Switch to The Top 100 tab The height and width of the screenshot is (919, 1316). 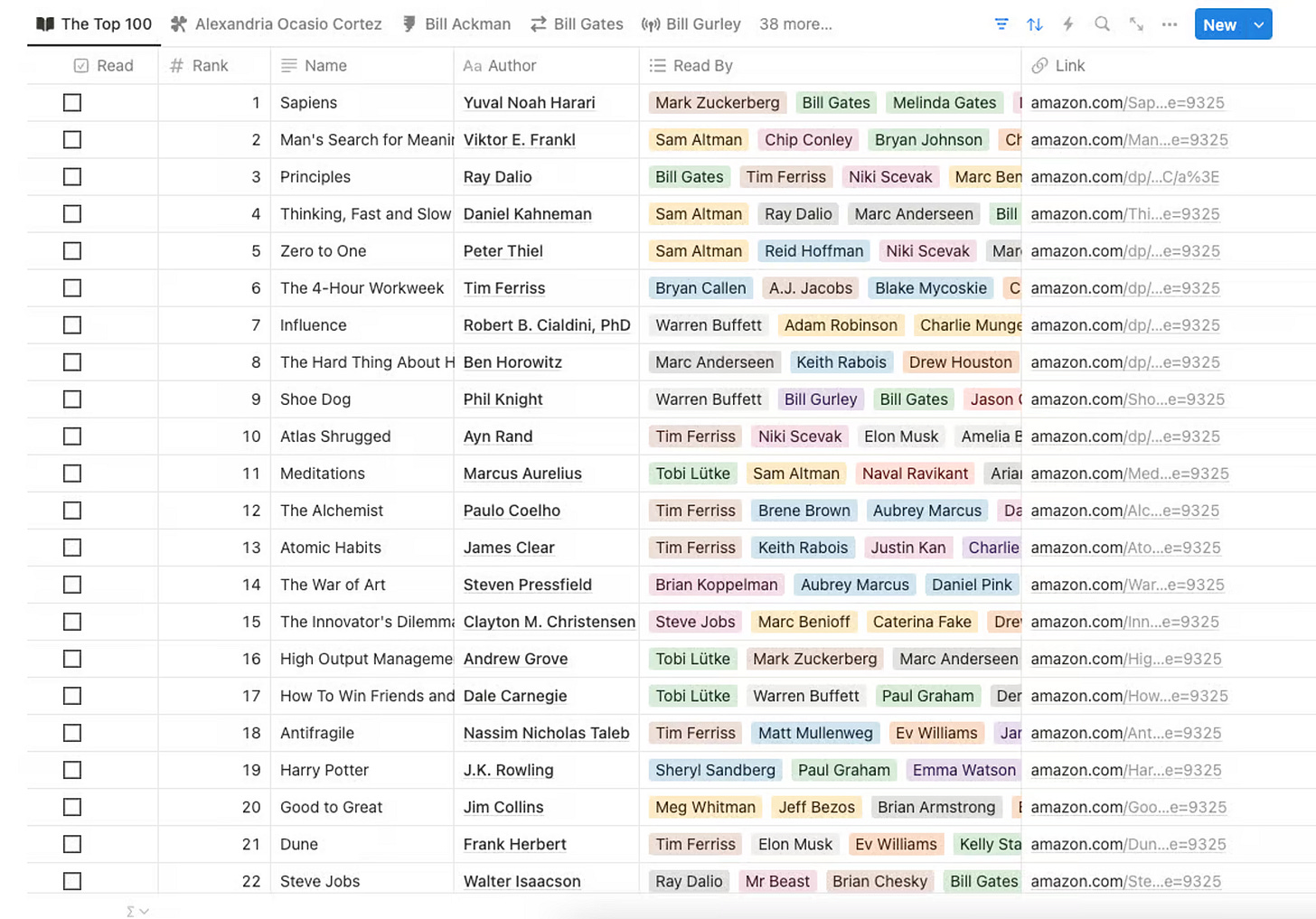(x=94, y=24)
